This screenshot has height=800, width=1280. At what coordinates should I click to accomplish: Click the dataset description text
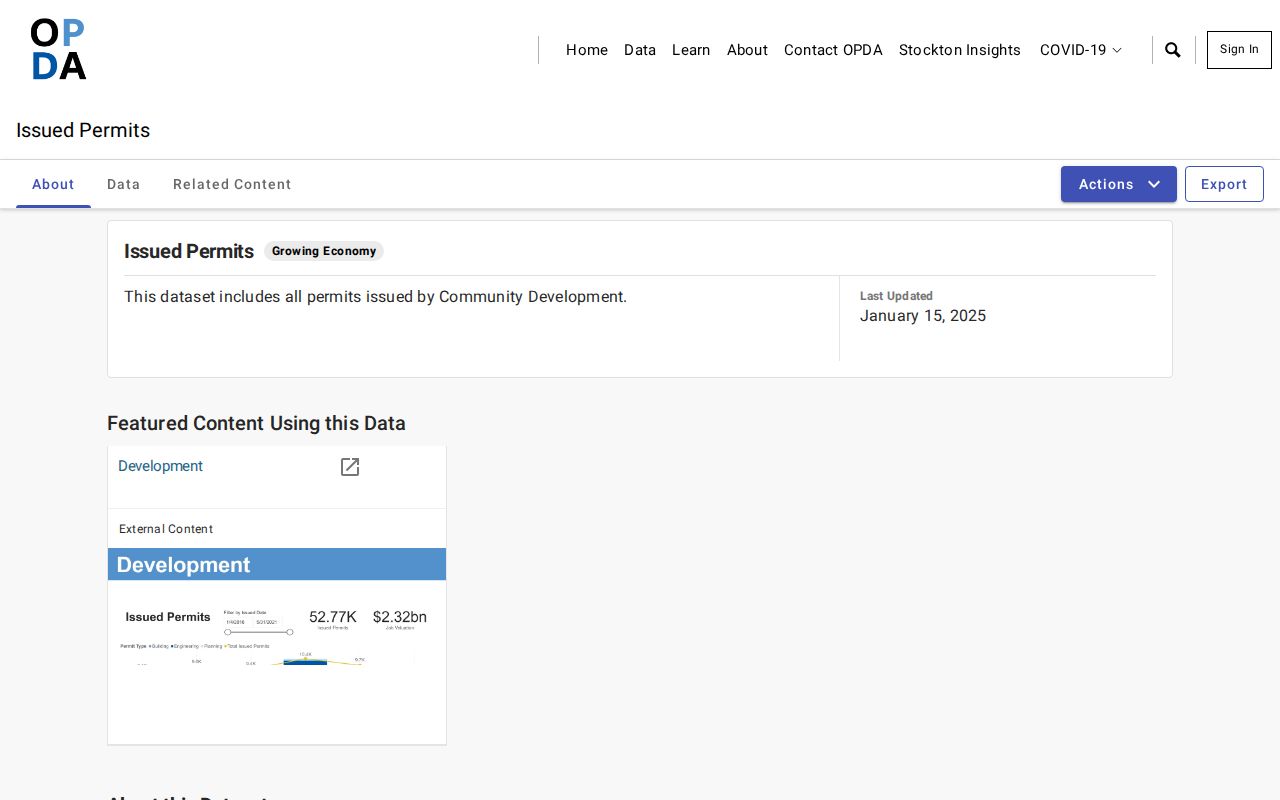coord(375,297)
